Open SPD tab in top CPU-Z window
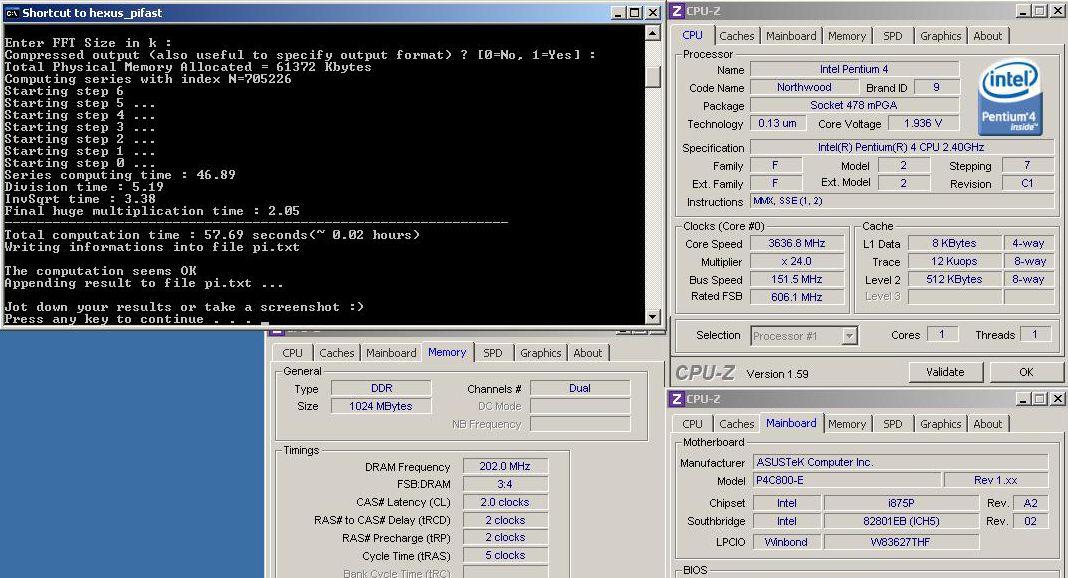This screenshot has width=1068, height=578. 892,36
